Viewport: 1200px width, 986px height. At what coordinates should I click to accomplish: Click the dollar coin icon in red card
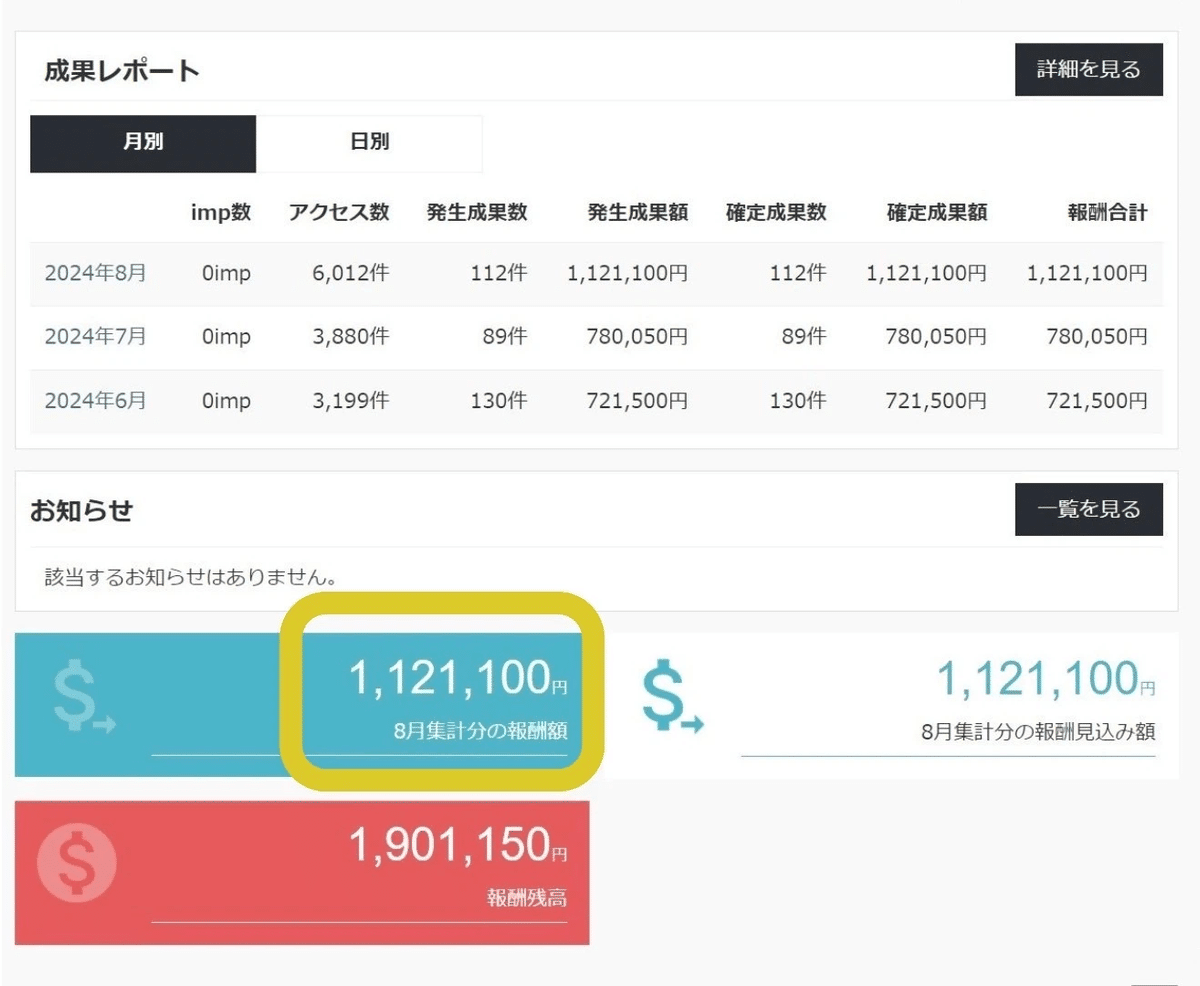(x=76, y=861)
